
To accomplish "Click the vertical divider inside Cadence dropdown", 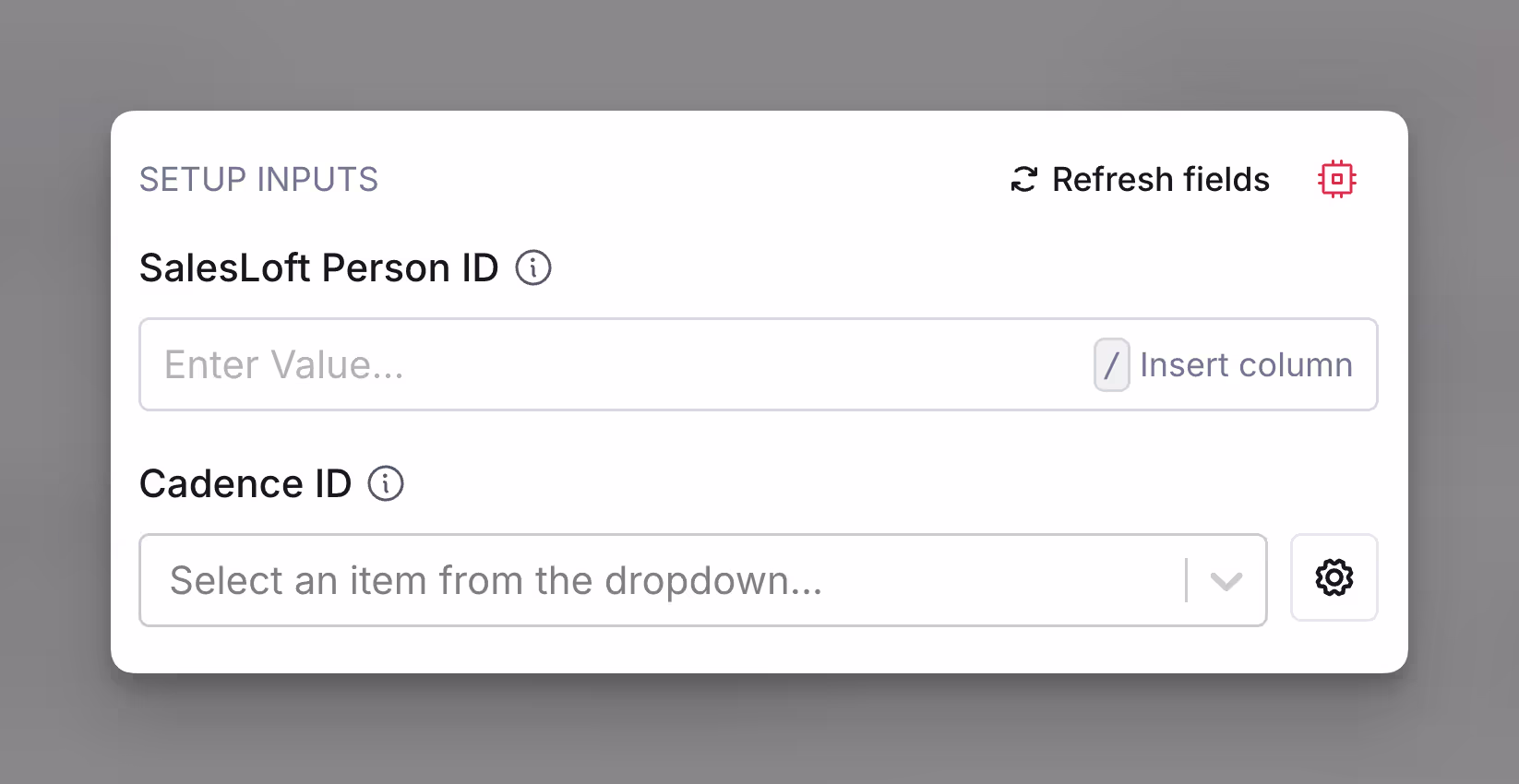I will (1186, 580).
